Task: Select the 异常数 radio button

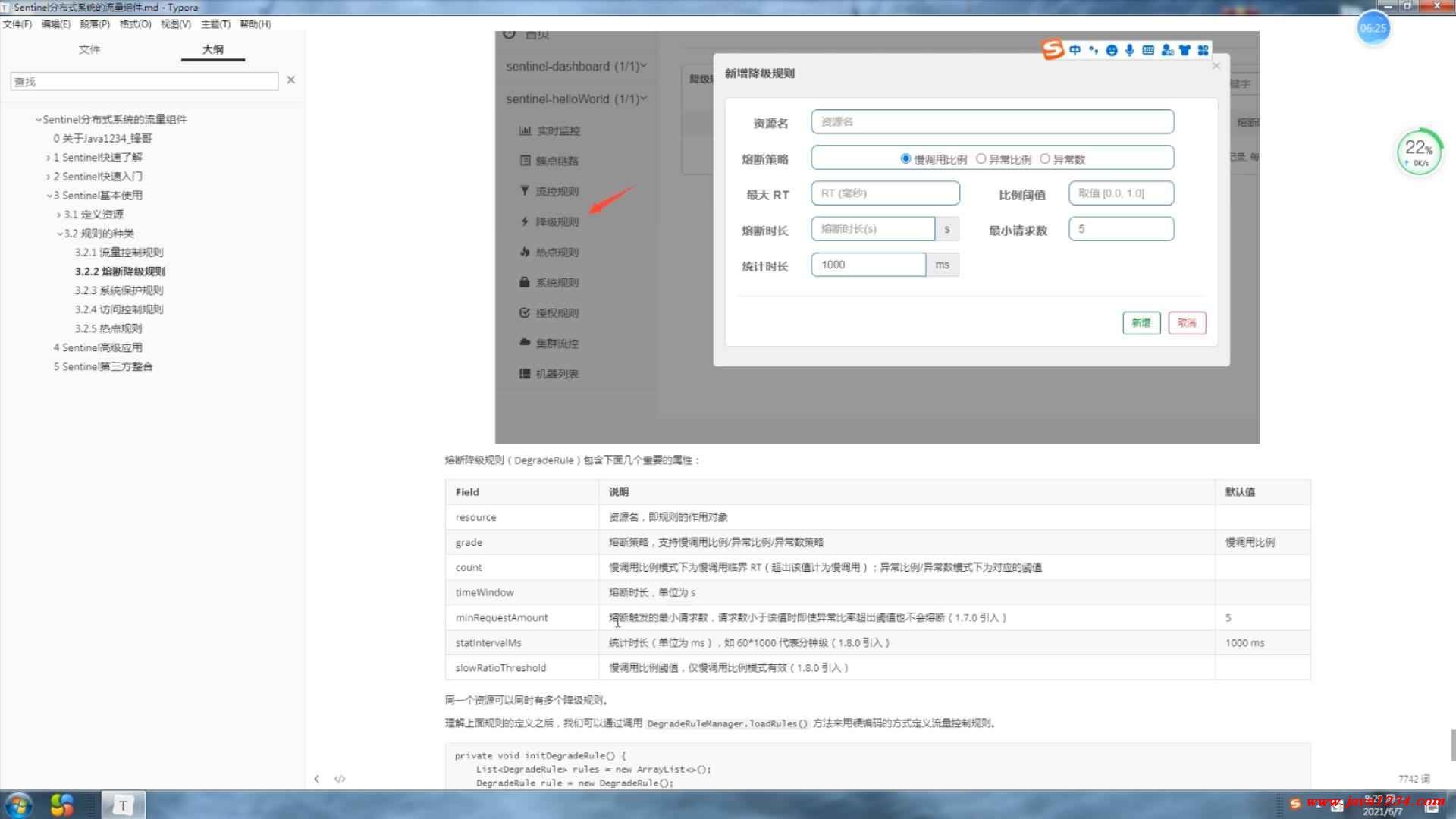Action: [1045, 158]
